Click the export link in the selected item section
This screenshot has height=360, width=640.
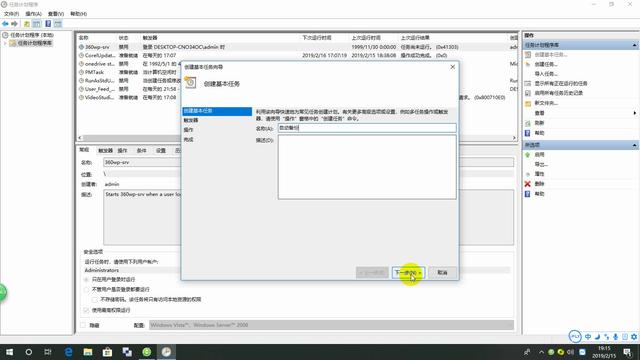point(541,164)
